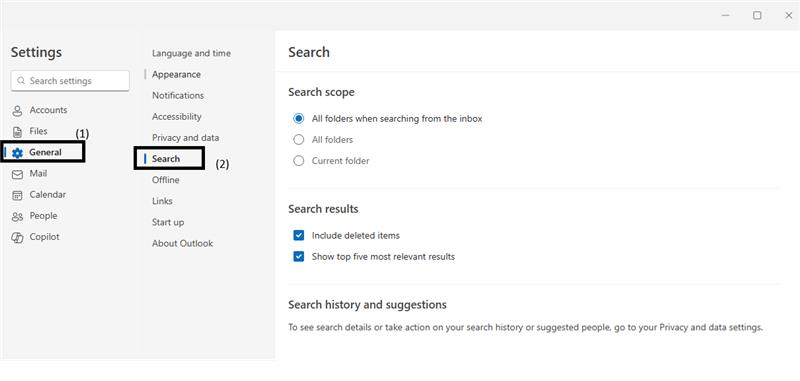Select the General settings category
800x381 pixels.
[45, 152]
